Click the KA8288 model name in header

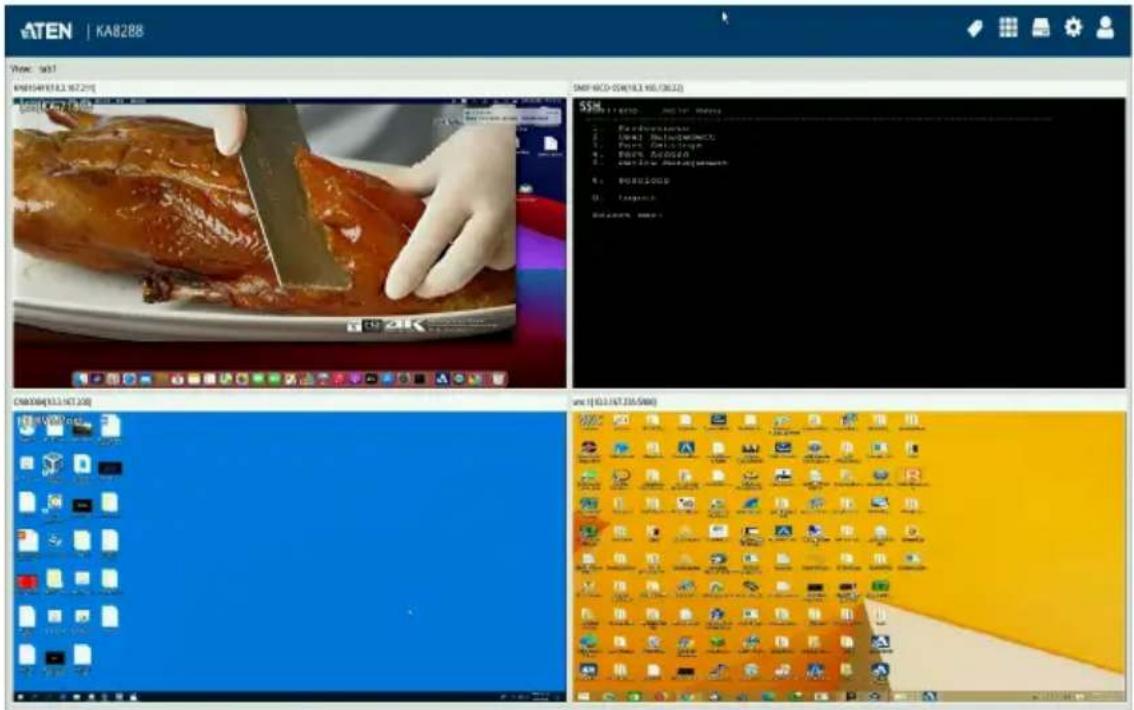click(119, 31)
